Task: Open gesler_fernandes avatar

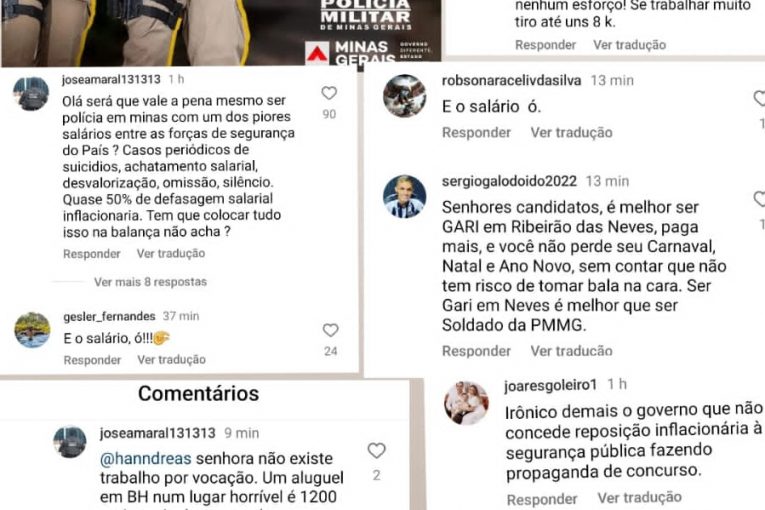Action: pos(32,330)
